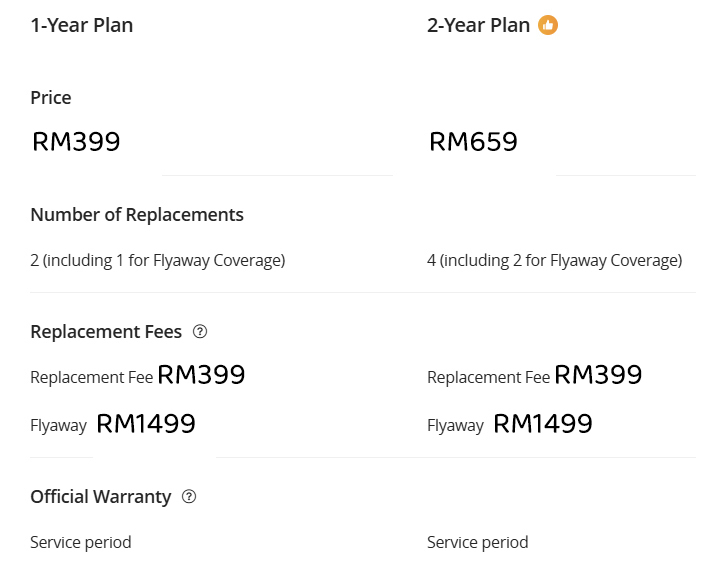
Task: Click the '2 (including 1 for Flyaway Coverage)' text
Action: (158, 260)
